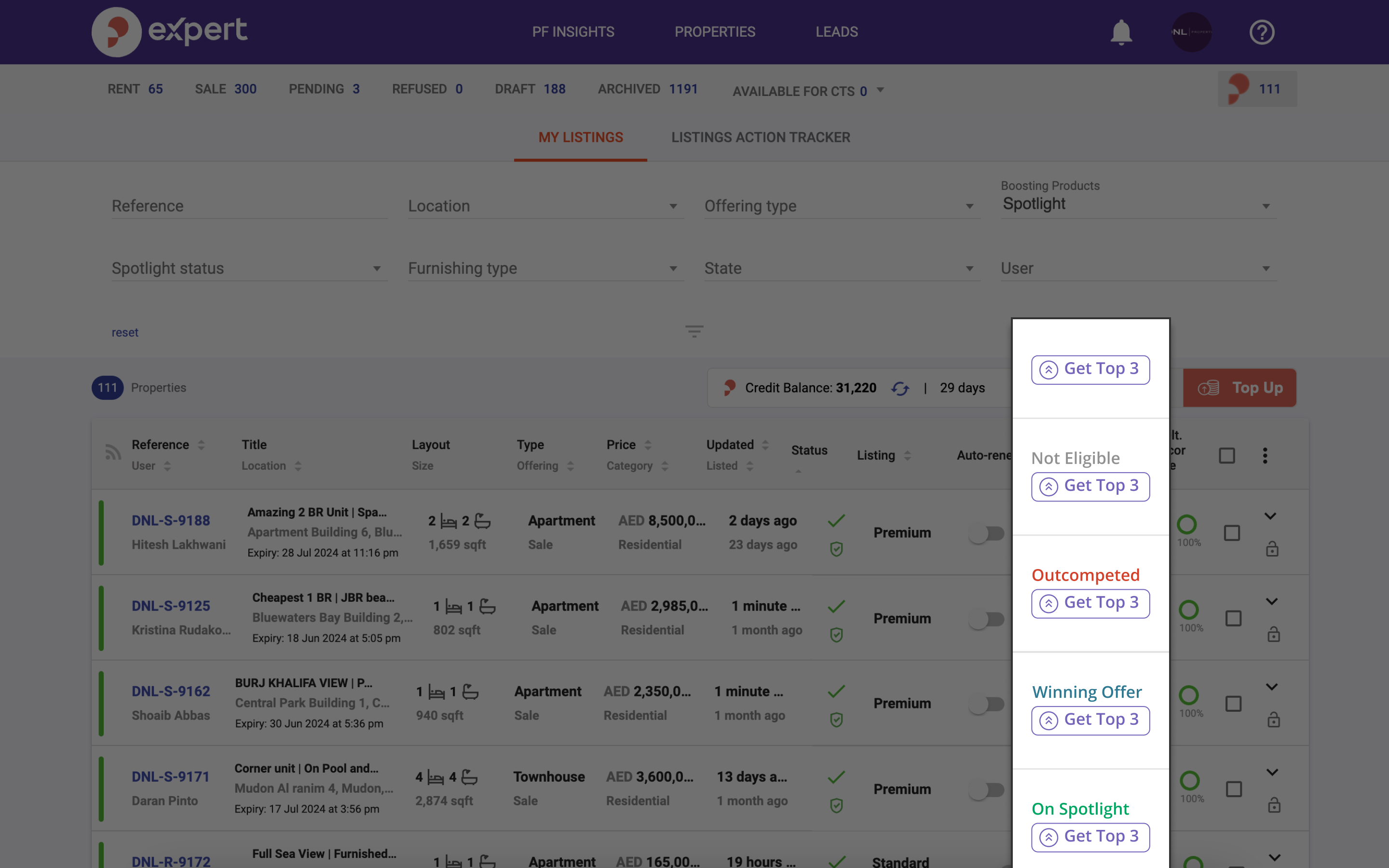
Task: Open the Location dropdown
Action: click(545, 206)
